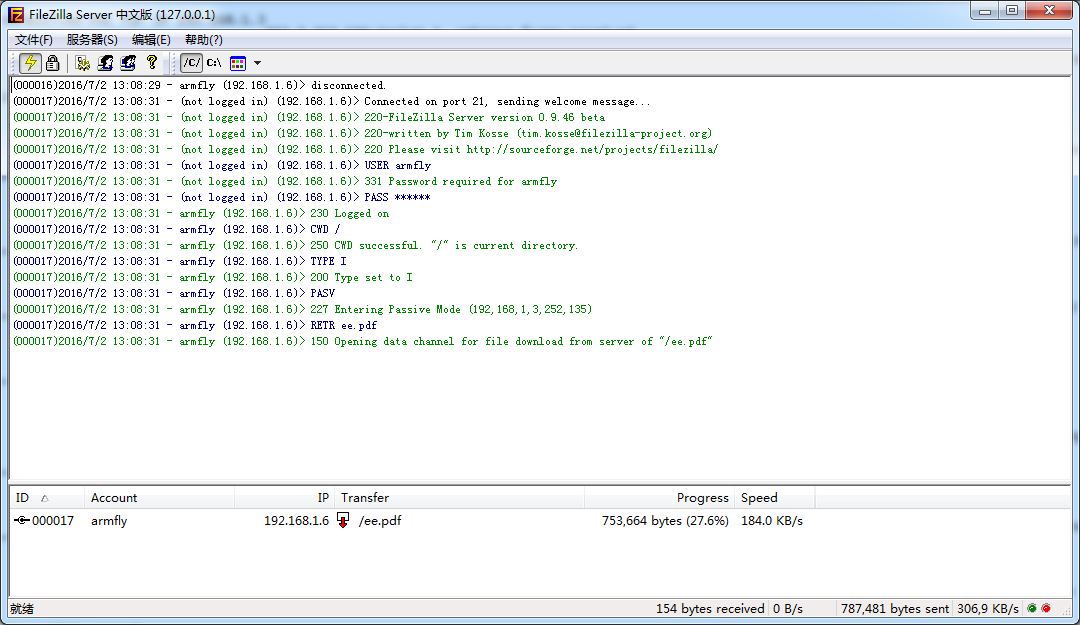Click the armfly account cell
Viewport: 1080px width, 625px height.
tap(109, 521)
